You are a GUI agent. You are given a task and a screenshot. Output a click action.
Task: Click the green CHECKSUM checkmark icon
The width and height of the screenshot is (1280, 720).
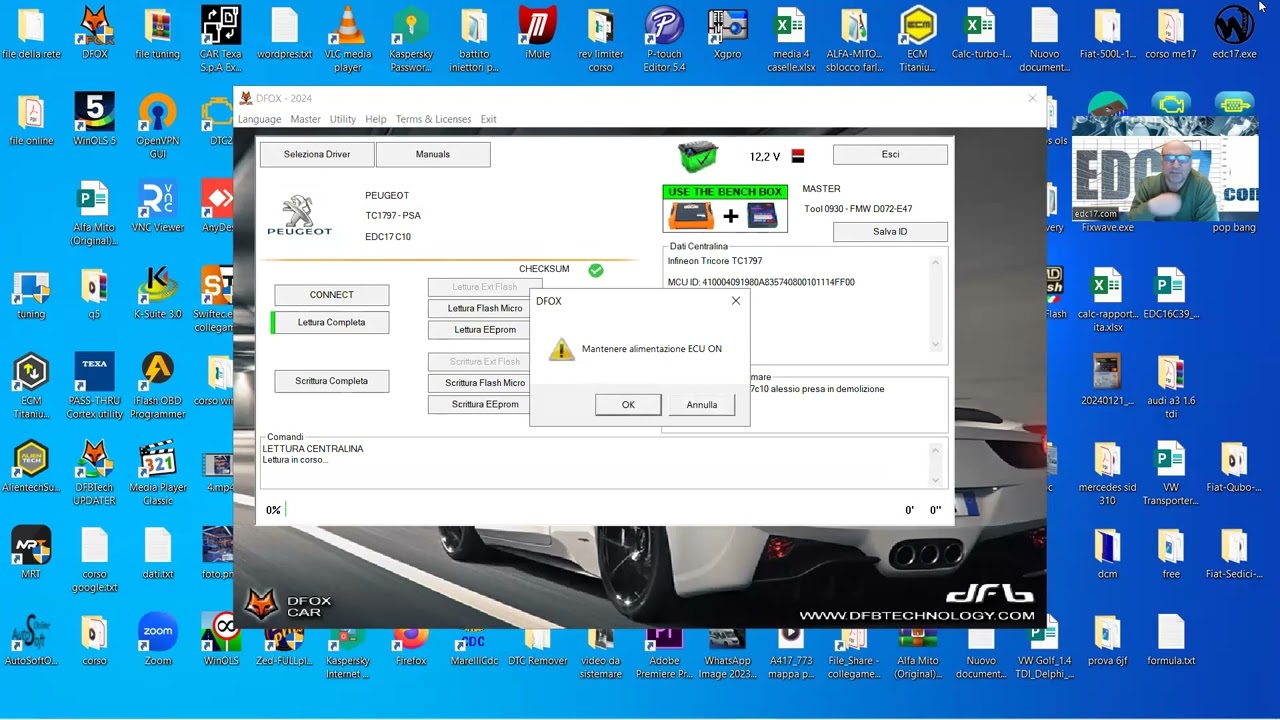pos(596,270)
